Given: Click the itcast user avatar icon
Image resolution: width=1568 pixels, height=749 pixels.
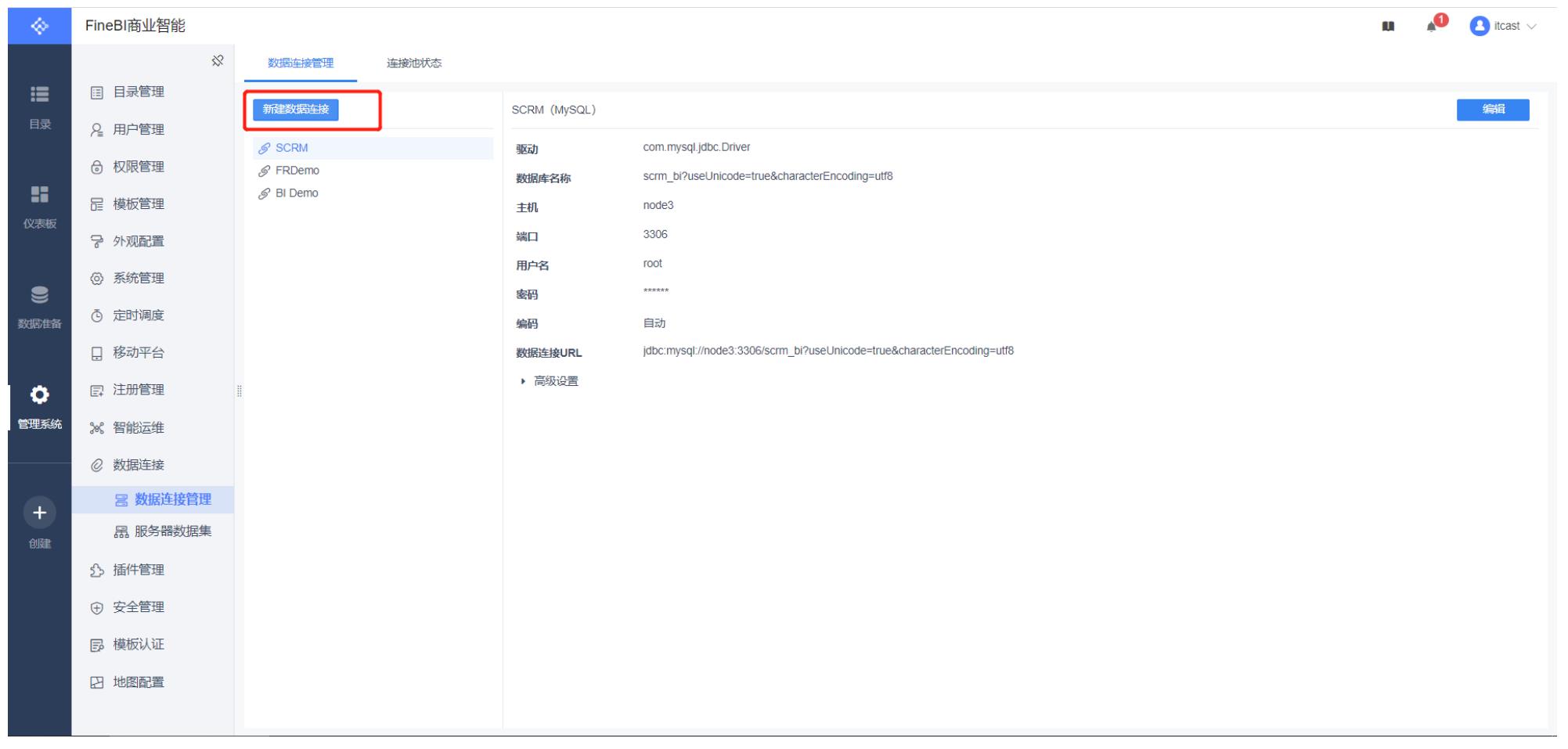Looking at the screenshot, I should [x=1479, y=26].
